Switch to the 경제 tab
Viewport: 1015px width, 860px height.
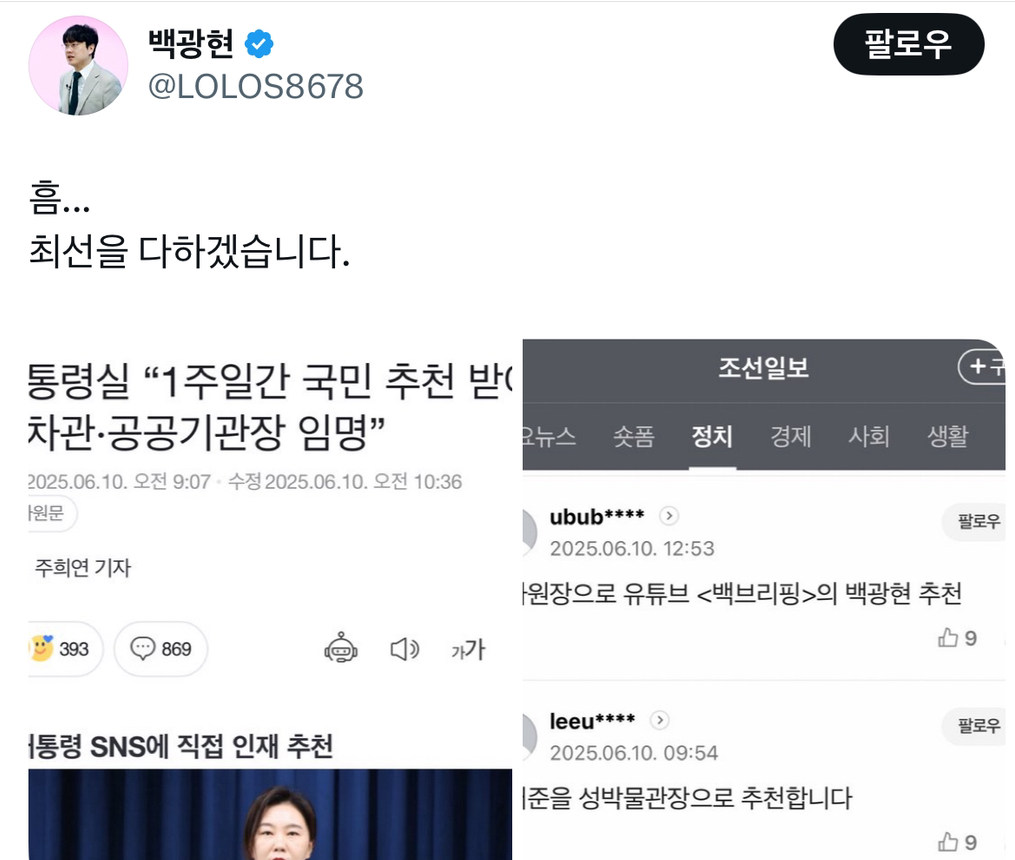tap(790, 436)
